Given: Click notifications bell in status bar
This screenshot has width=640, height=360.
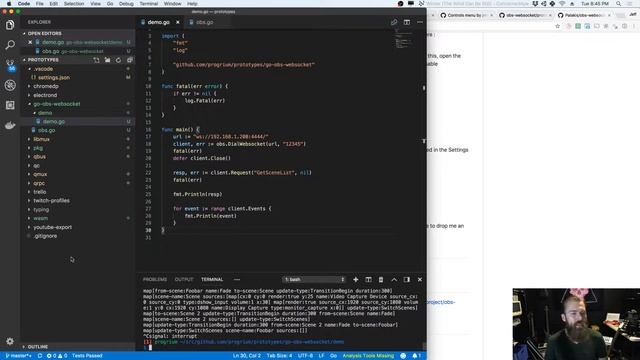Looking at the screenshot, I should pos(416,356).
